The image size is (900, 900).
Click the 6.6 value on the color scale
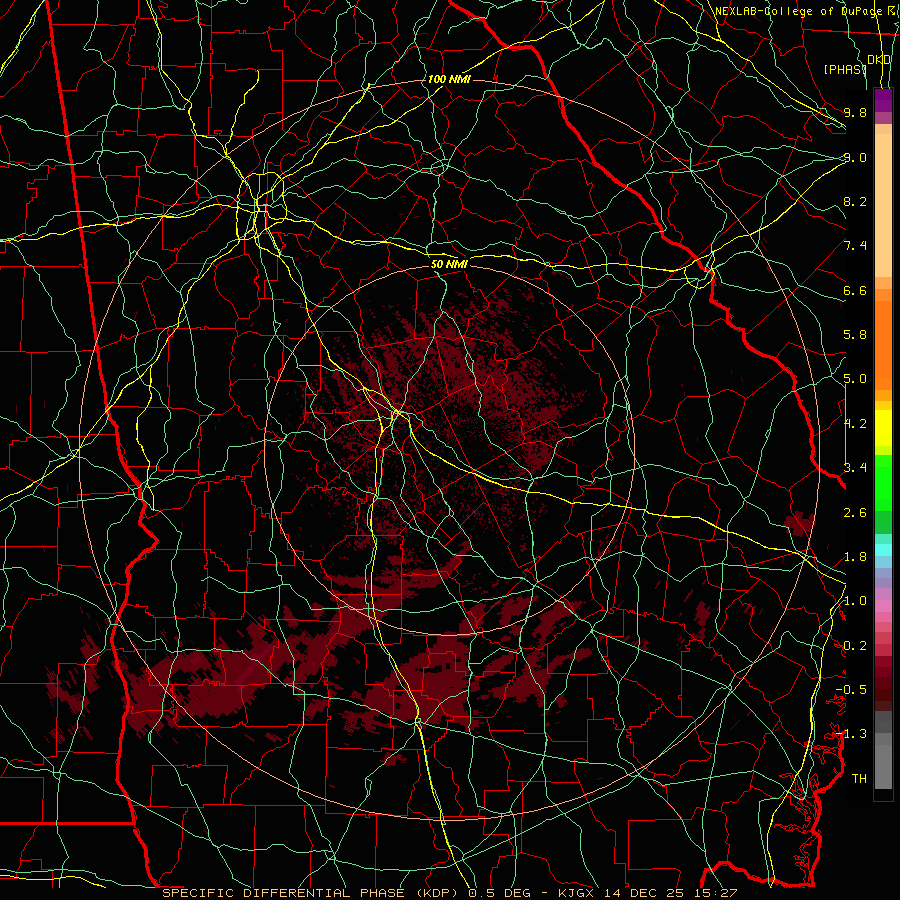tap(855, 290)
